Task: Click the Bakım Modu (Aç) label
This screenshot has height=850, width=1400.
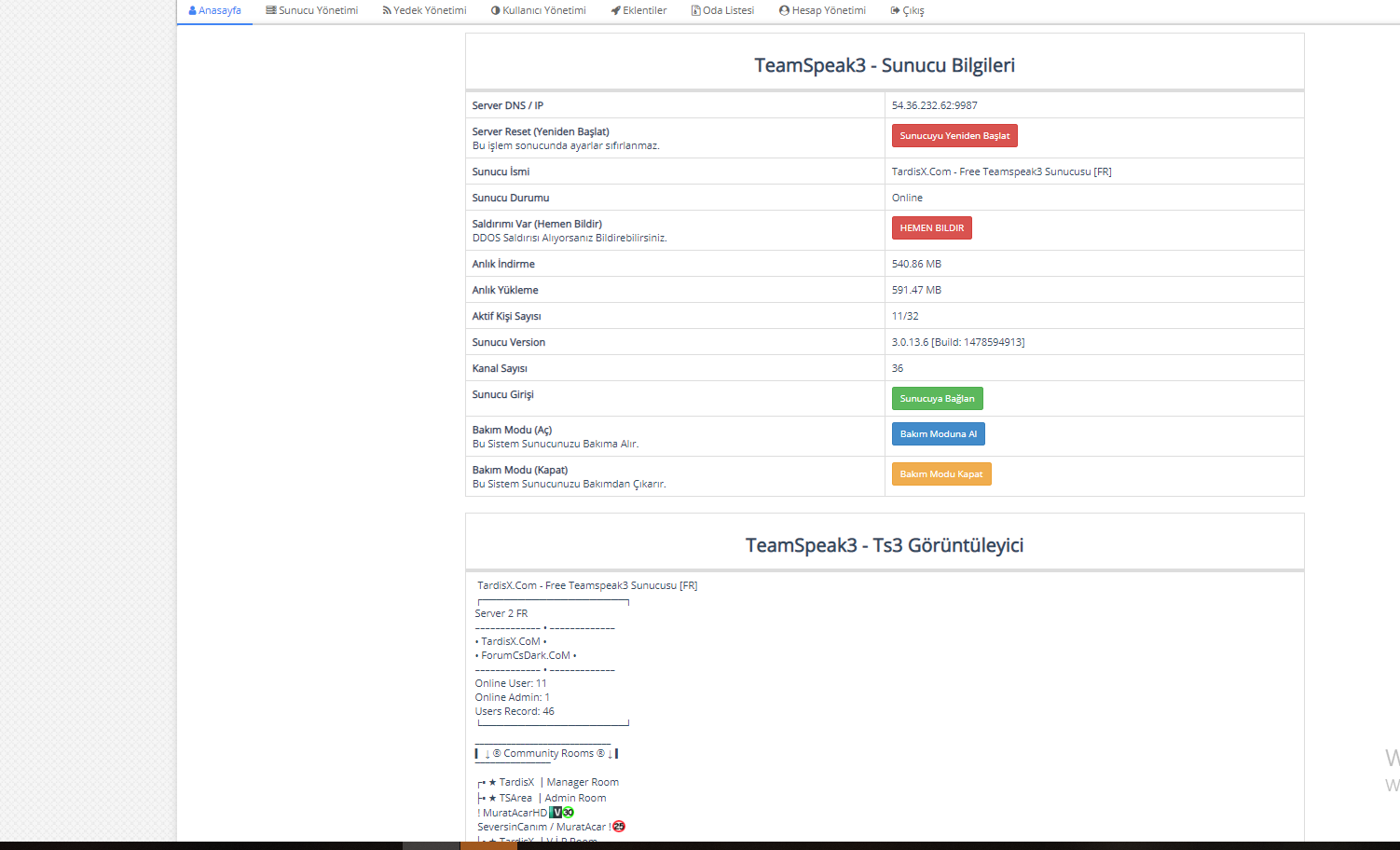Action: pos(512,430)
